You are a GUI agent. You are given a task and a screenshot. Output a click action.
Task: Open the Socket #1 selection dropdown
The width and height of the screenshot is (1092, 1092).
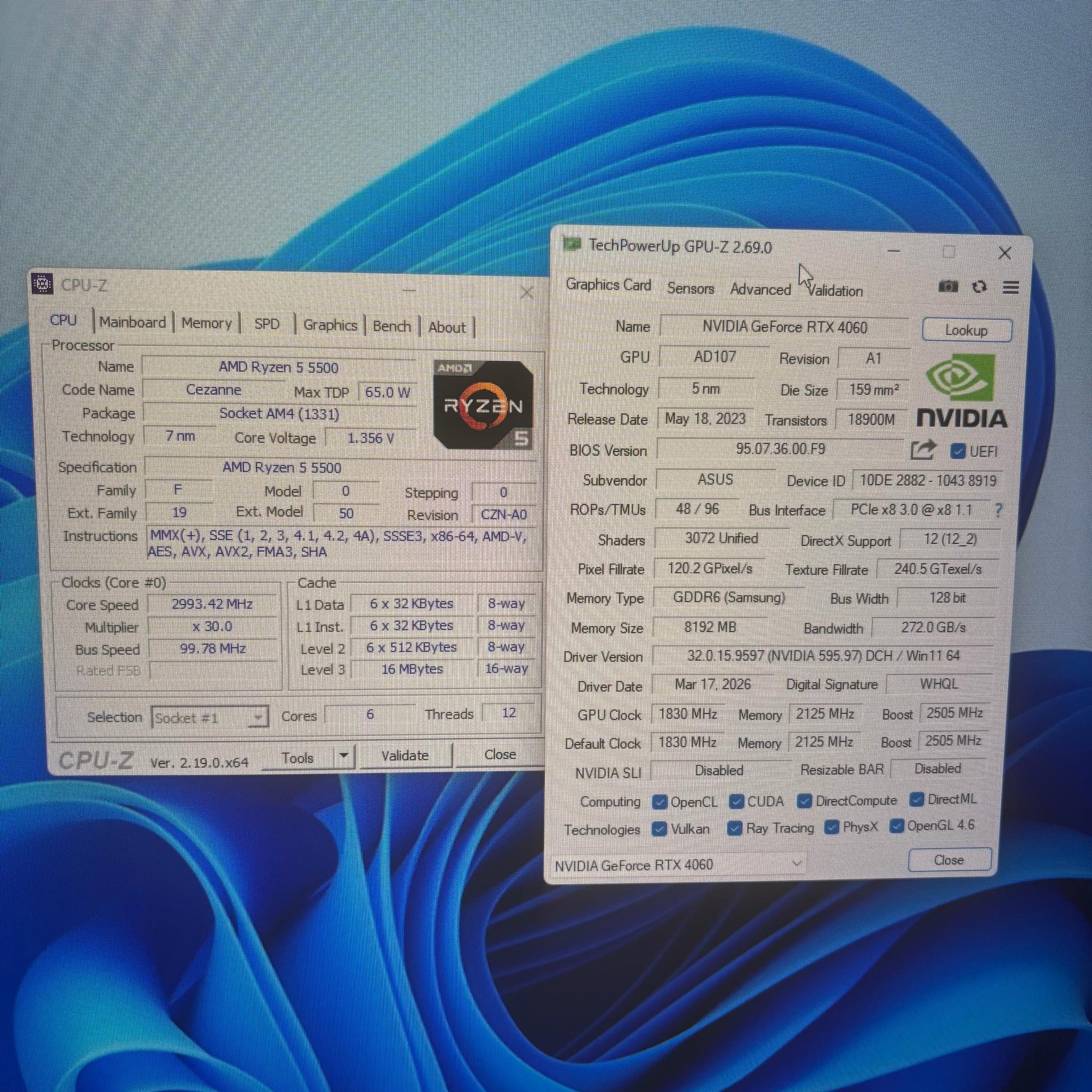[x=210, y=717]
